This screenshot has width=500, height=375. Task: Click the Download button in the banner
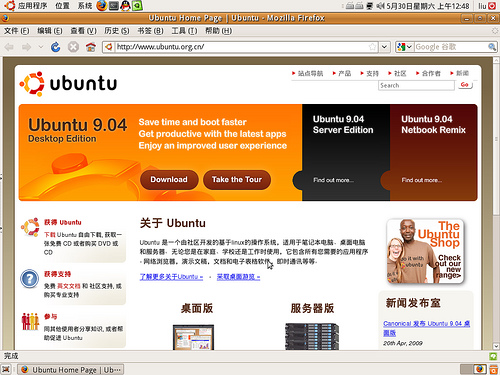[169, 180]
